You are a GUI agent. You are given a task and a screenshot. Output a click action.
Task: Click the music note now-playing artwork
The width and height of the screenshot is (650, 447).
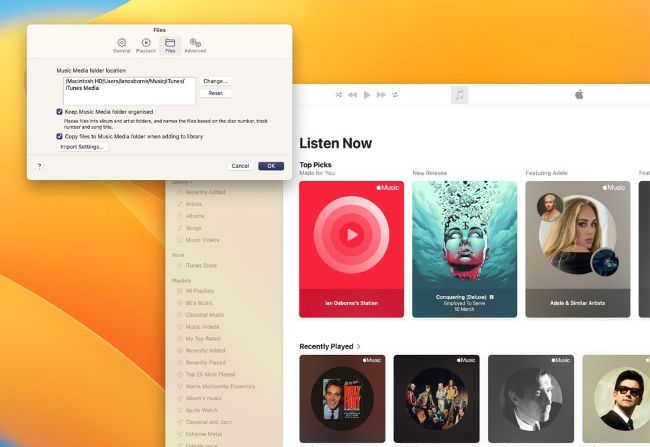tap(459, 95)
